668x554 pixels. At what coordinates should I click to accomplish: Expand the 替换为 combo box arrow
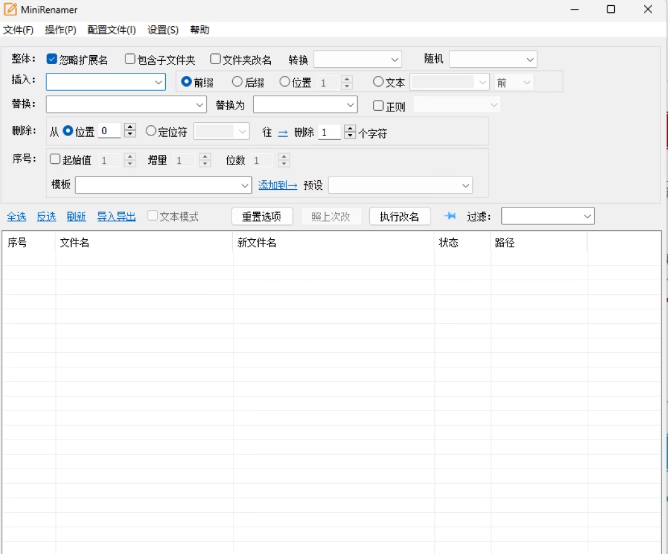pos(351,105)
